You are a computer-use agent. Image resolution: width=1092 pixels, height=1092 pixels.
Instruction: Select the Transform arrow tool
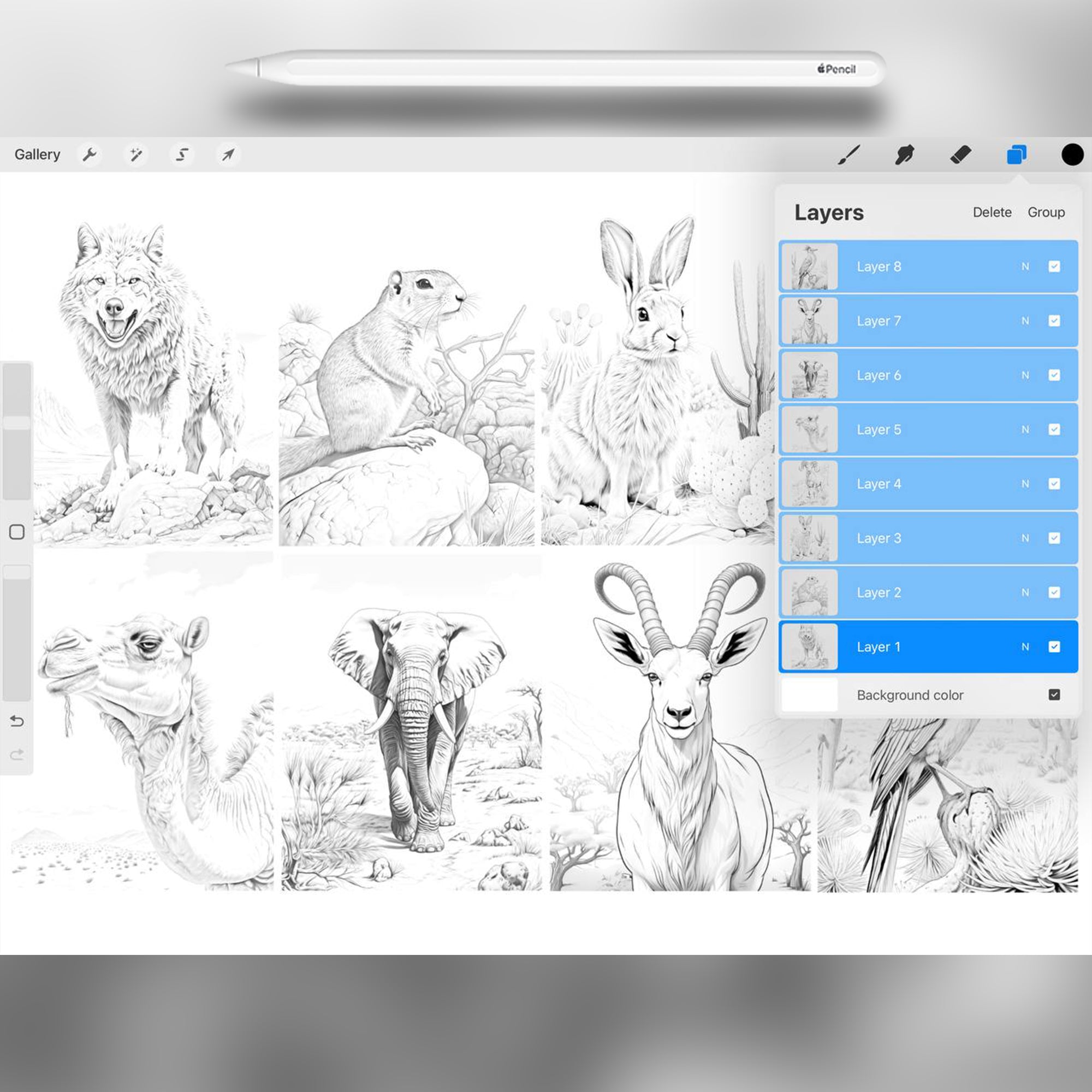[228, 155]
